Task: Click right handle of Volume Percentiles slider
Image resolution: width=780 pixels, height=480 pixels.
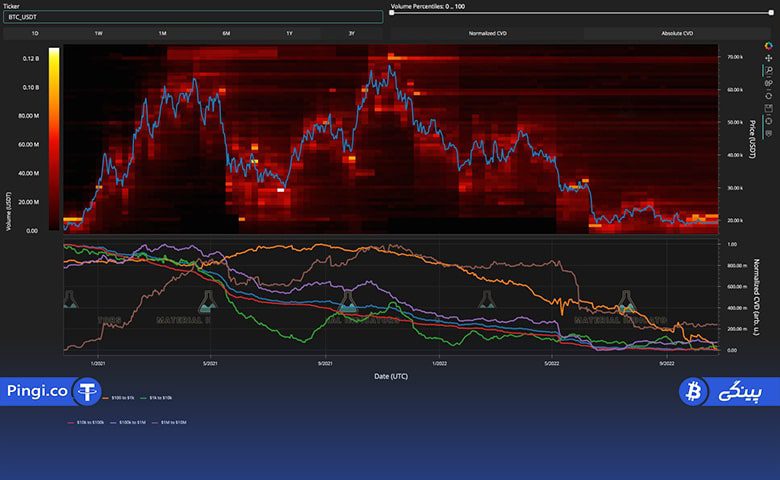Action: click(x=771, y=13)
